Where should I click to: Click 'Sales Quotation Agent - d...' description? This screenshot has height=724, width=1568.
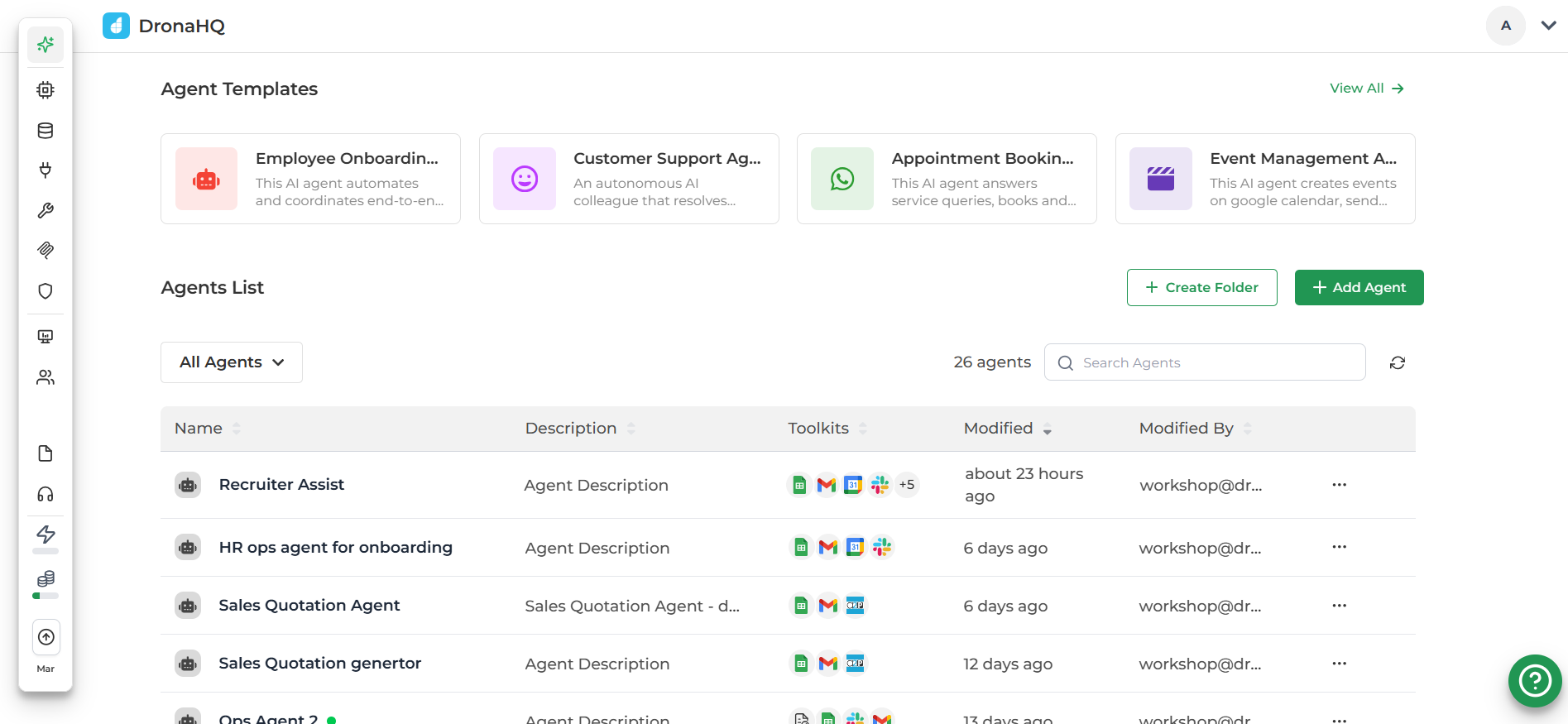point(632,606)
